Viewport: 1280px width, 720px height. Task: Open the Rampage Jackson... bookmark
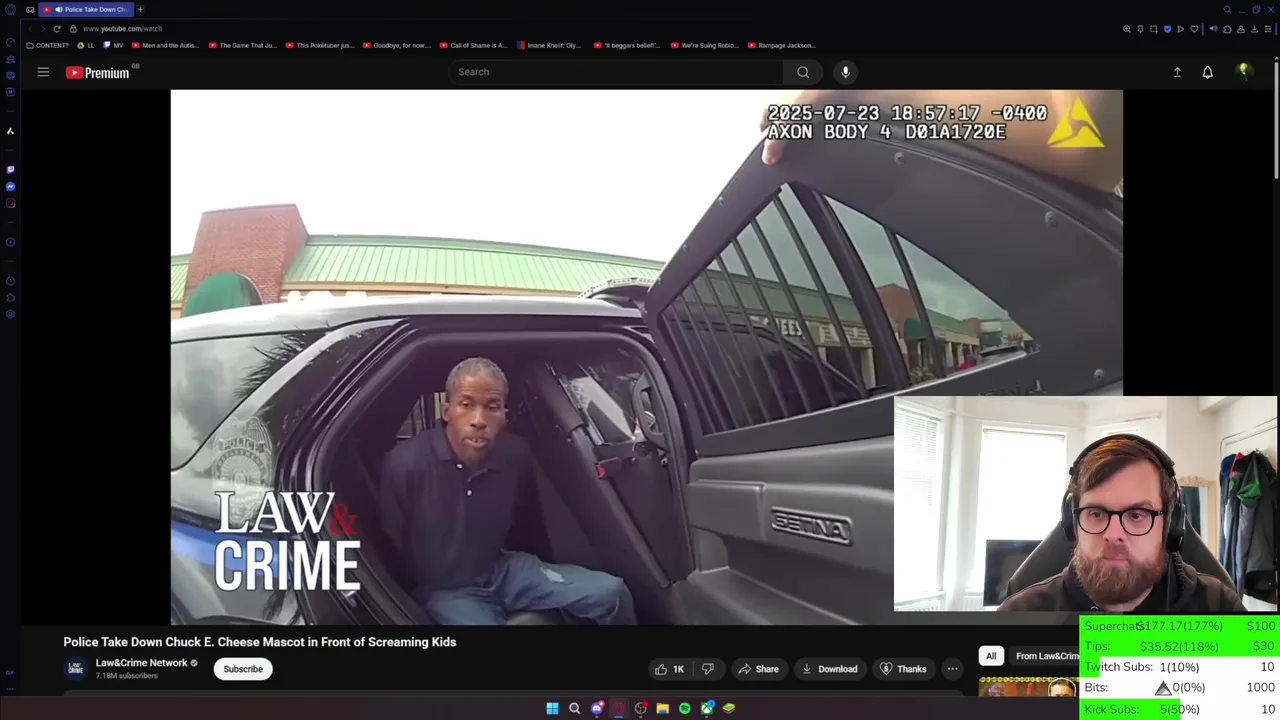tap(781, 45)
